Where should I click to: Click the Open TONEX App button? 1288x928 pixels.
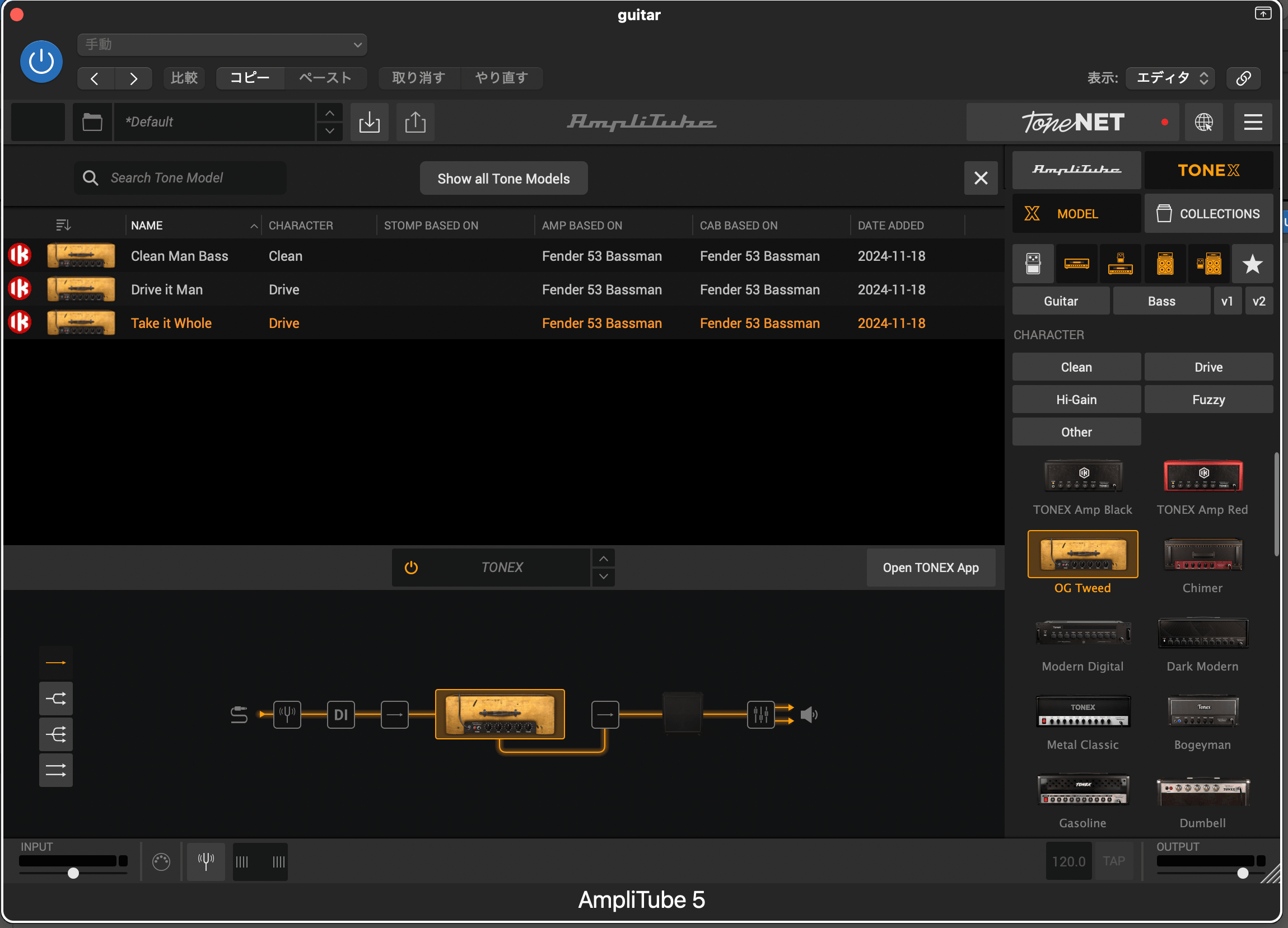[930, 567]
